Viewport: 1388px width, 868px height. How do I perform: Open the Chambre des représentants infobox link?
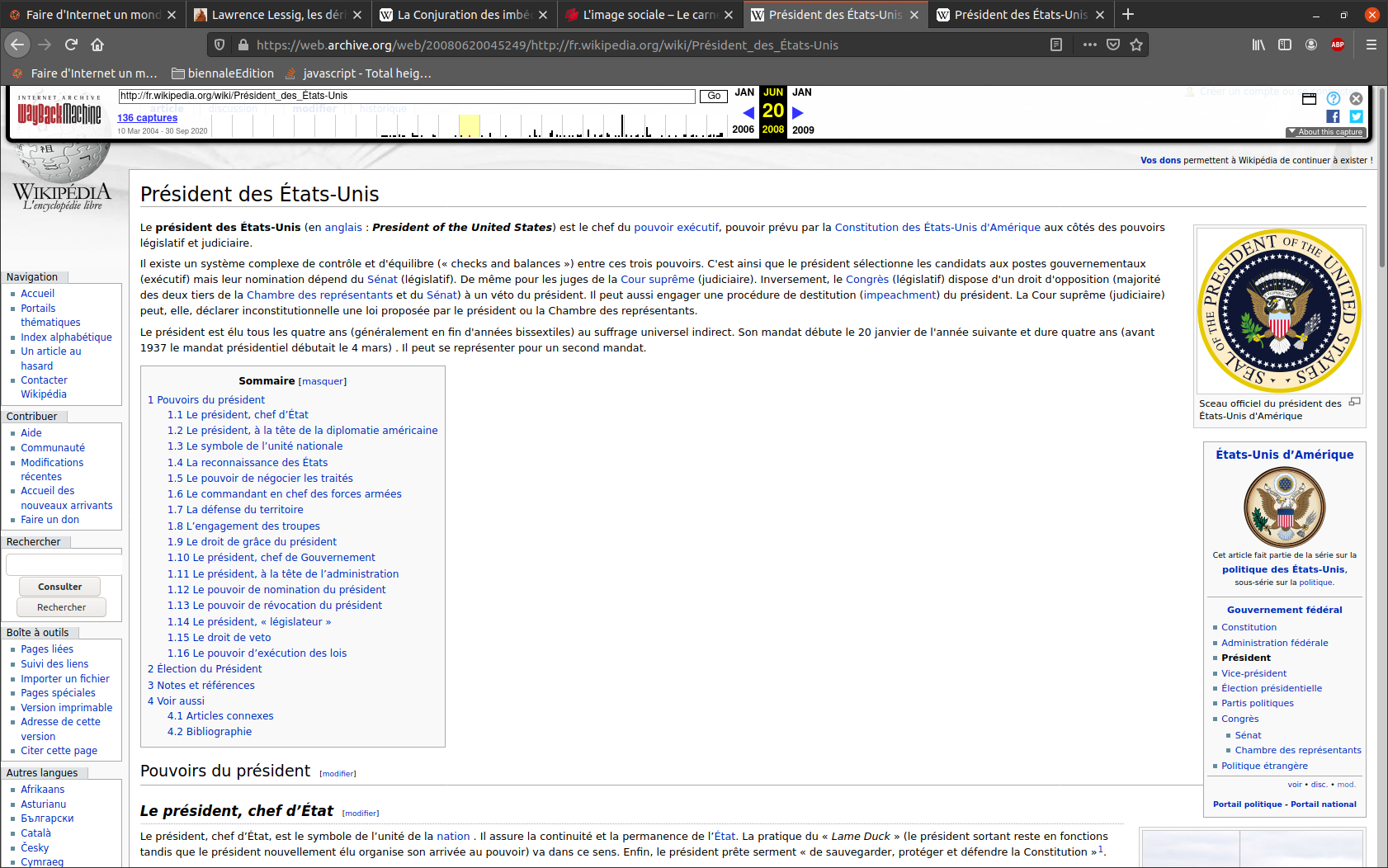(x=1298, y=750)
